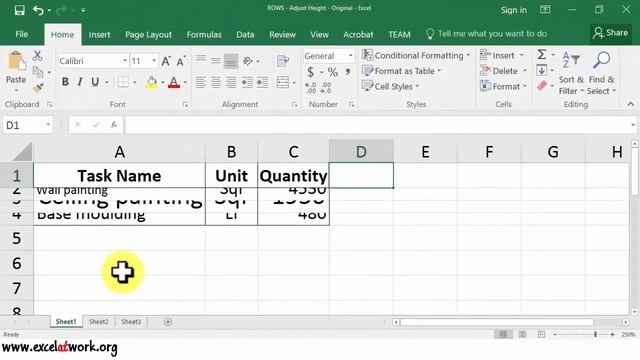The image size is (640, 360).
Task: Go to the Data tab
Action: pyautogui.click(x=245, y=35)
